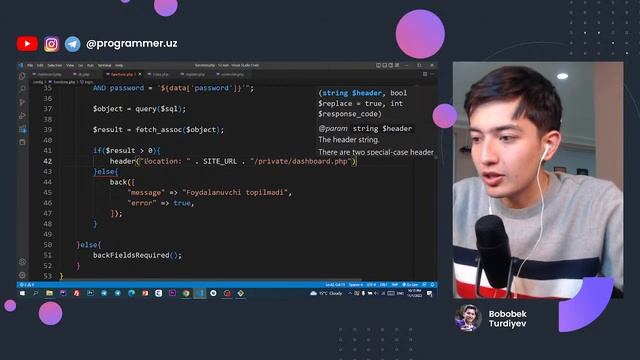The image size is (640, 360).
Task: Select the active functions.php editor tab
Action: click(122, 74)
